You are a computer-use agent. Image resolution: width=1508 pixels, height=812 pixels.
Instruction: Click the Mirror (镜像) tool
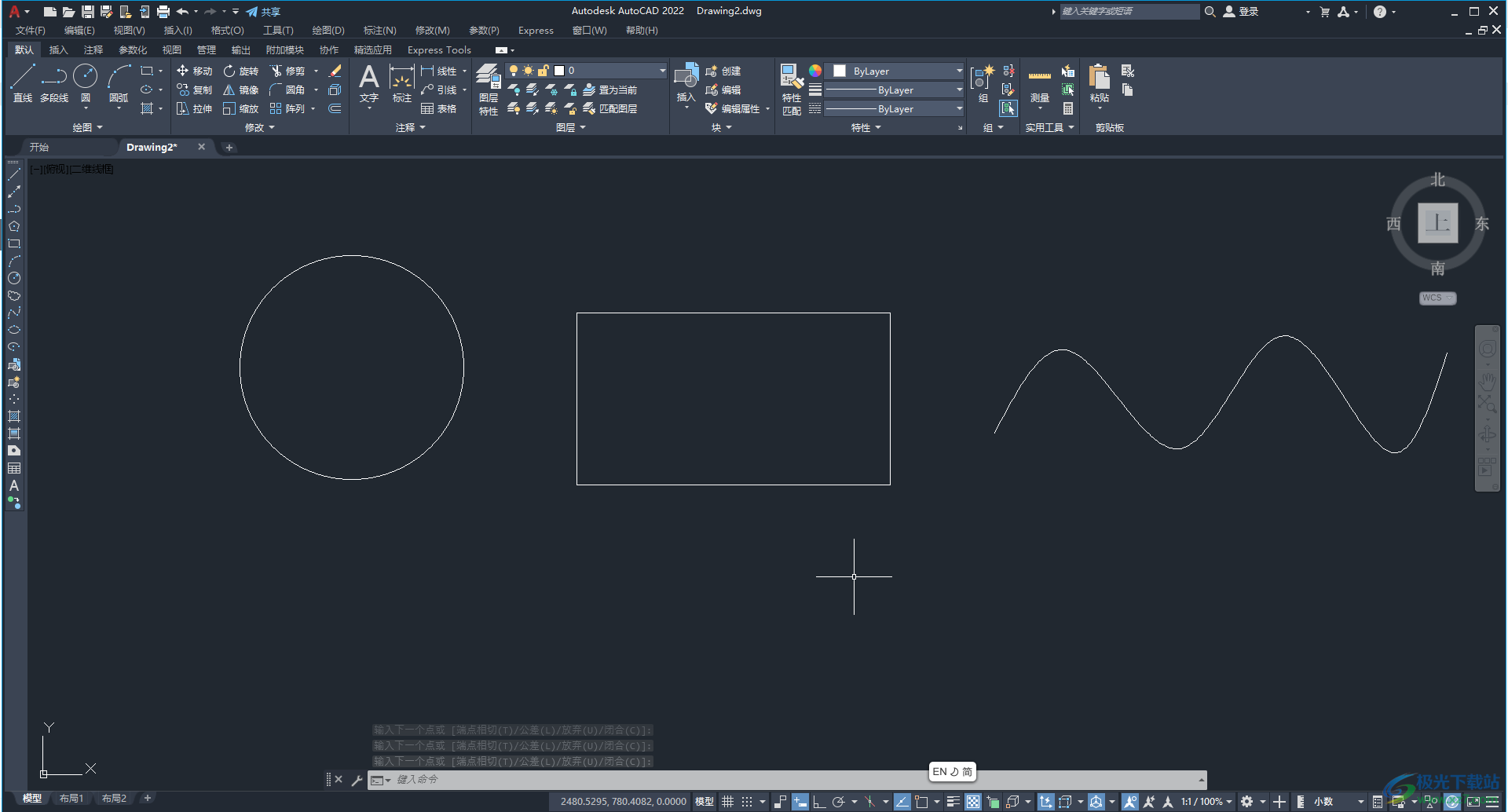(x=240, y=90)
